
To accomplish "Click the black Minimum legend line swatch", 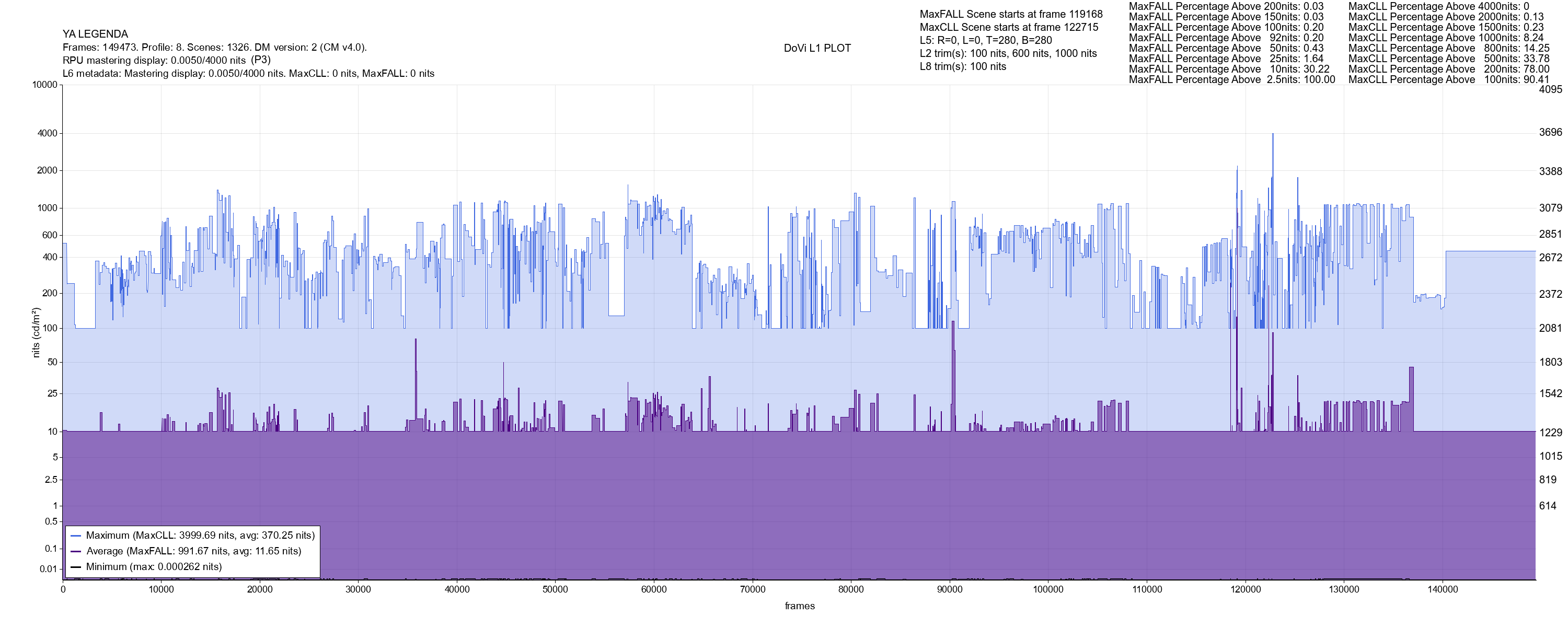I will click(x=75, y=567).
